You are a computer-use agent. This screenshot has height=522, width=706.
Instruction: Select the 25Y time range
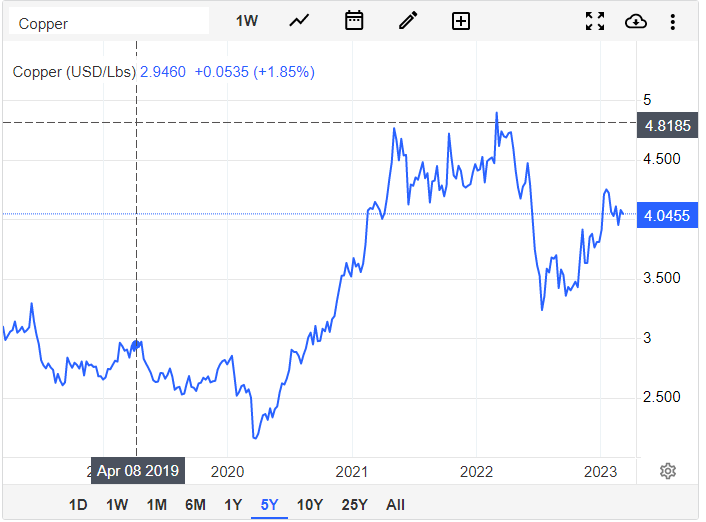tap(354, 504)
